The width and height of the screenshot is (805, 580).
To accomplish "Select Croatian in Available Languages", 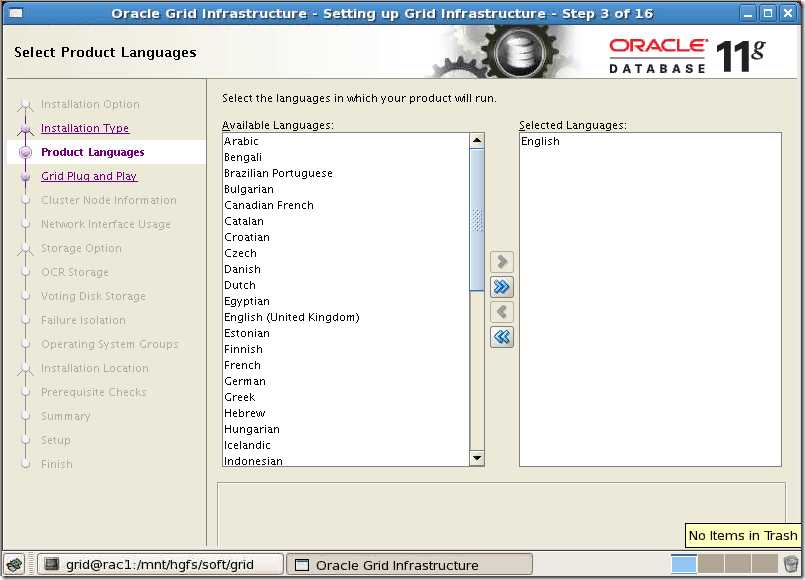I will pos(346,237).
